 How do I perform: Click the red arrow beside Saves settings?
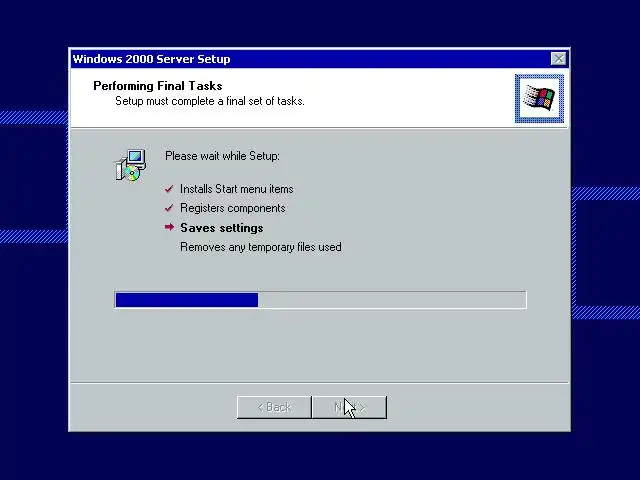click(x=169, y=227)
